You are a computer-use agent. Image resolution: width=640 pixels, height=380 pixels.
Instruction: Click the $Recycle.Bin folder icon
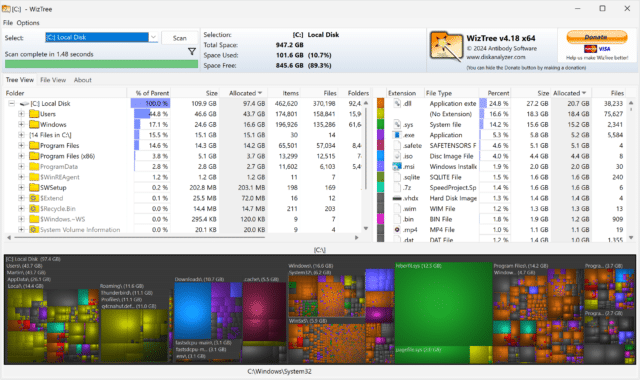pyautogui.click(x=34, y=209)
